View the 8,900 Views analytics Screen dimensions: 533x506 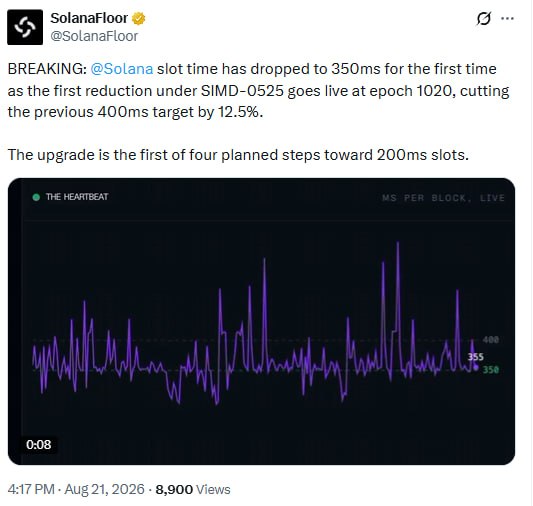(x=193, y=489)
